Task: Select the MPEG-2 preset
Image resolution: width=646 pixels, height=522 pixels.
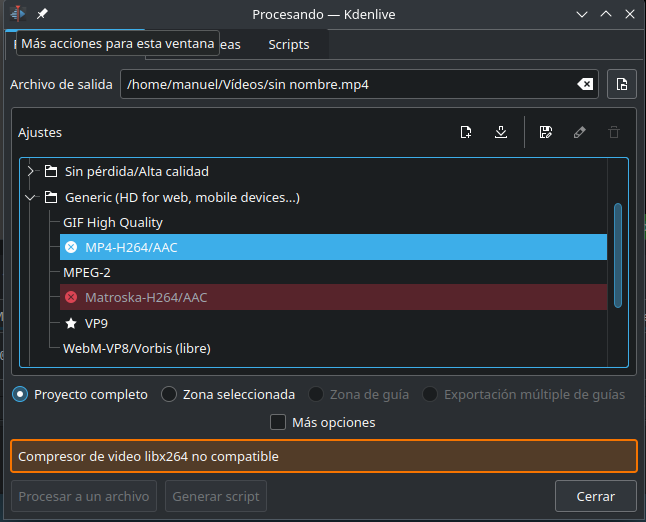Action: pos(89,273)
